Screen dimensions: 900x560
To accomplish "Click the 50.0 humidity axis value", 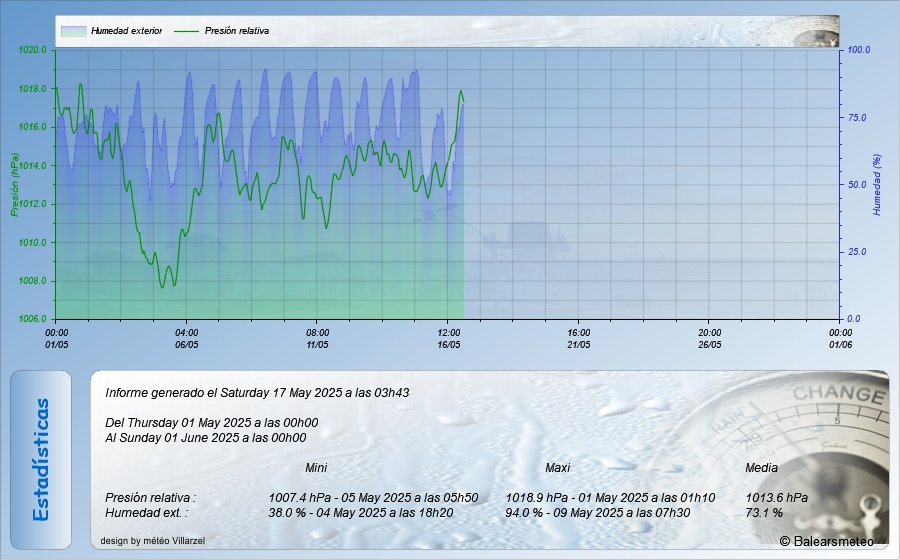I will tap(857, 184).
